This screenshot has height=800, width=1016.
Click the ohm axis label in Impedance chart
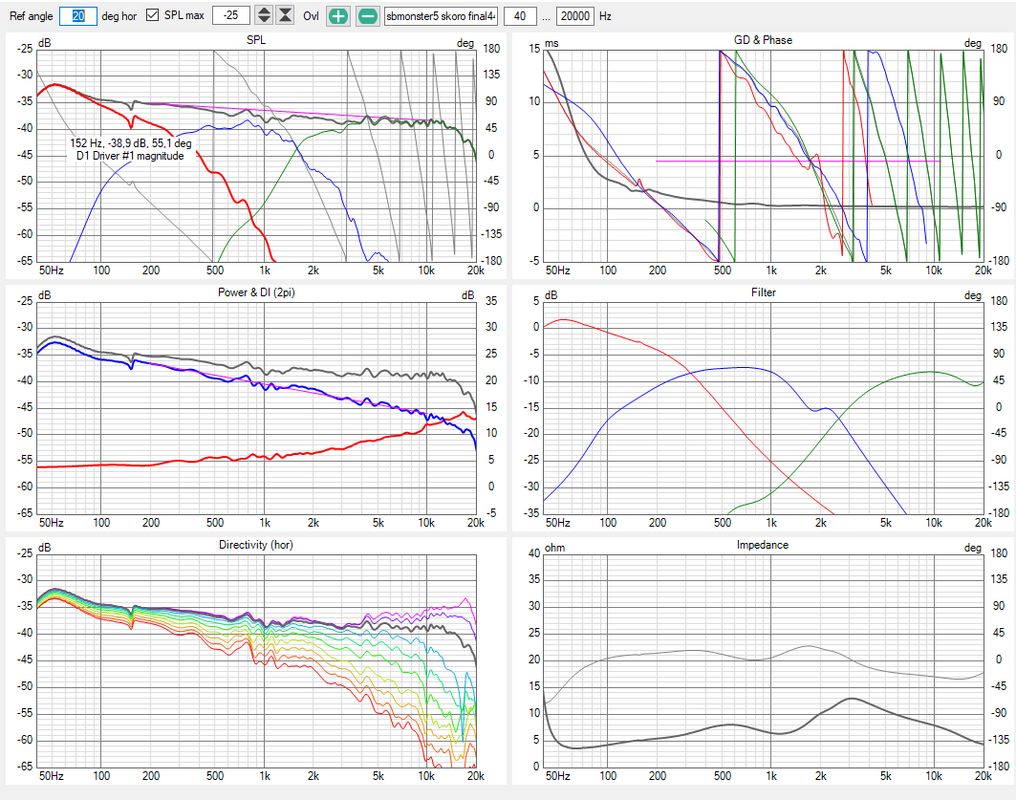[x=555, y=548]
